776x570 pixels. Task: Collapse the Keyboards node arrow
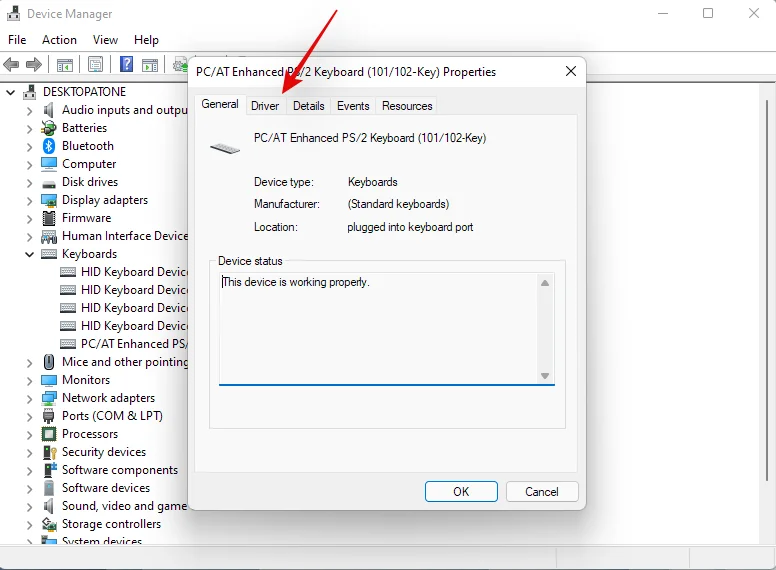pyautogui.click(x=30, y=254)
